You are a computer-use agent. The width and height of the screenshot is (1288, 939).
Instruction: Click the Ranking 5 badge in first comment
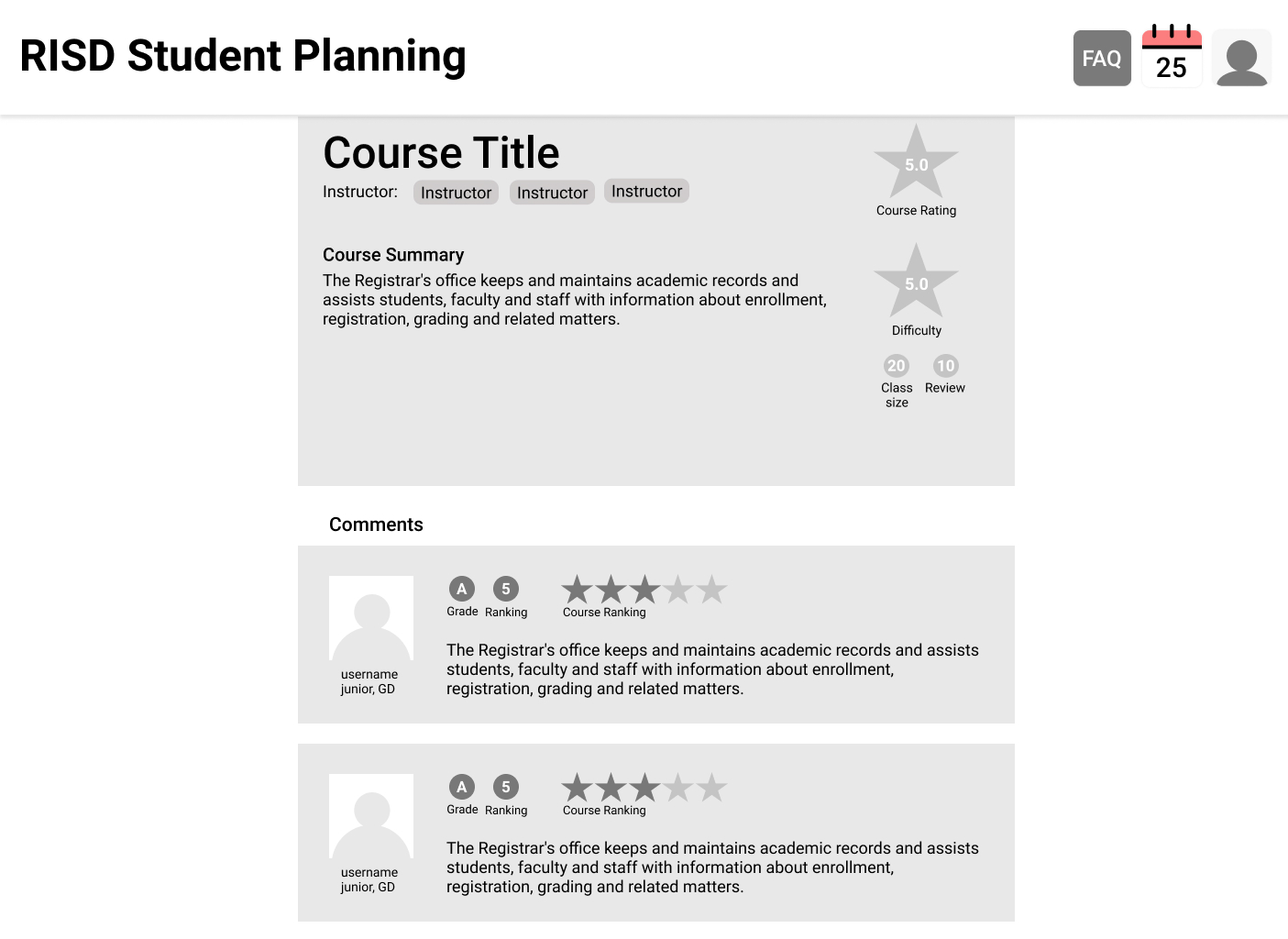[505, 589]
